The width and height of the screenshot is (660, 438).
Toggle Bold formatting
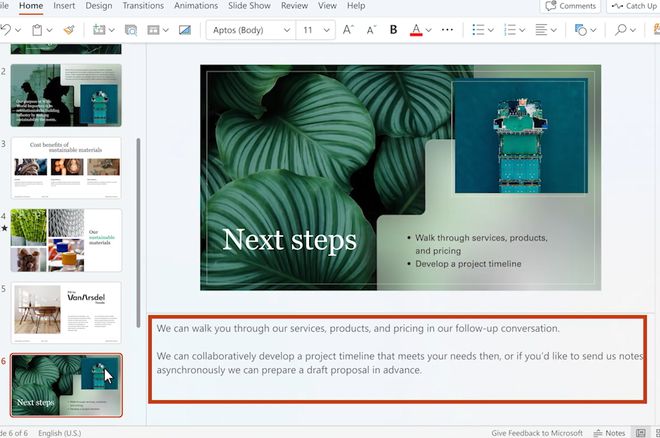(393, 30)
